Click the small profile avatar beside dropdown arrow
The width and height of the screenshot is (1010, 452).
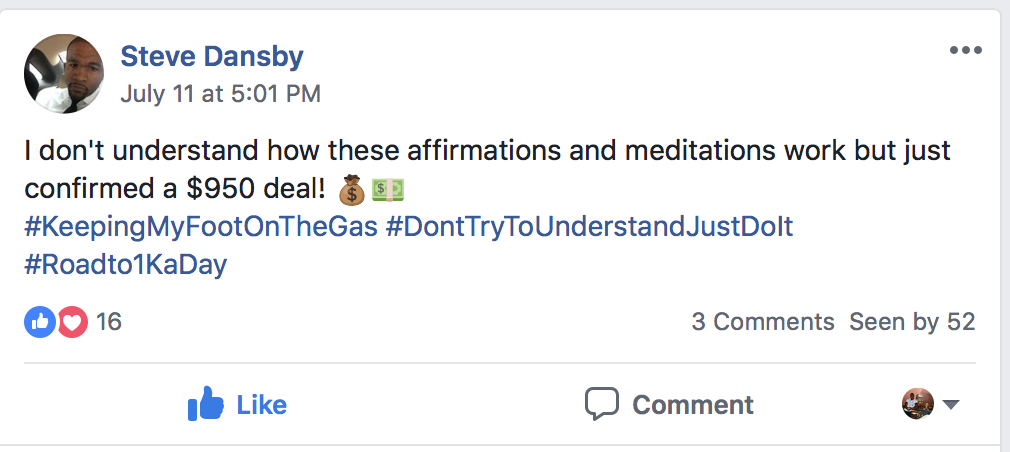(917, 404)
